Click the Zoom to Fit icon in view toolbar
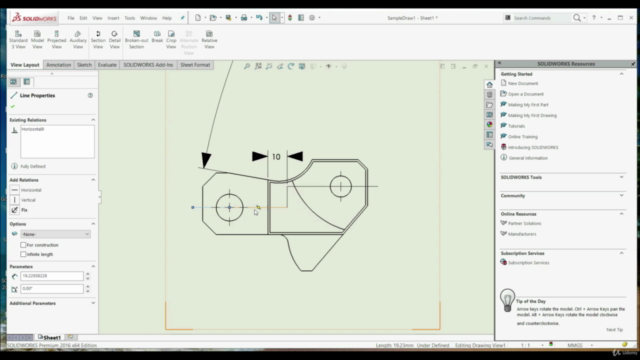This screenshot has height=360, width=640. [247, 66]
